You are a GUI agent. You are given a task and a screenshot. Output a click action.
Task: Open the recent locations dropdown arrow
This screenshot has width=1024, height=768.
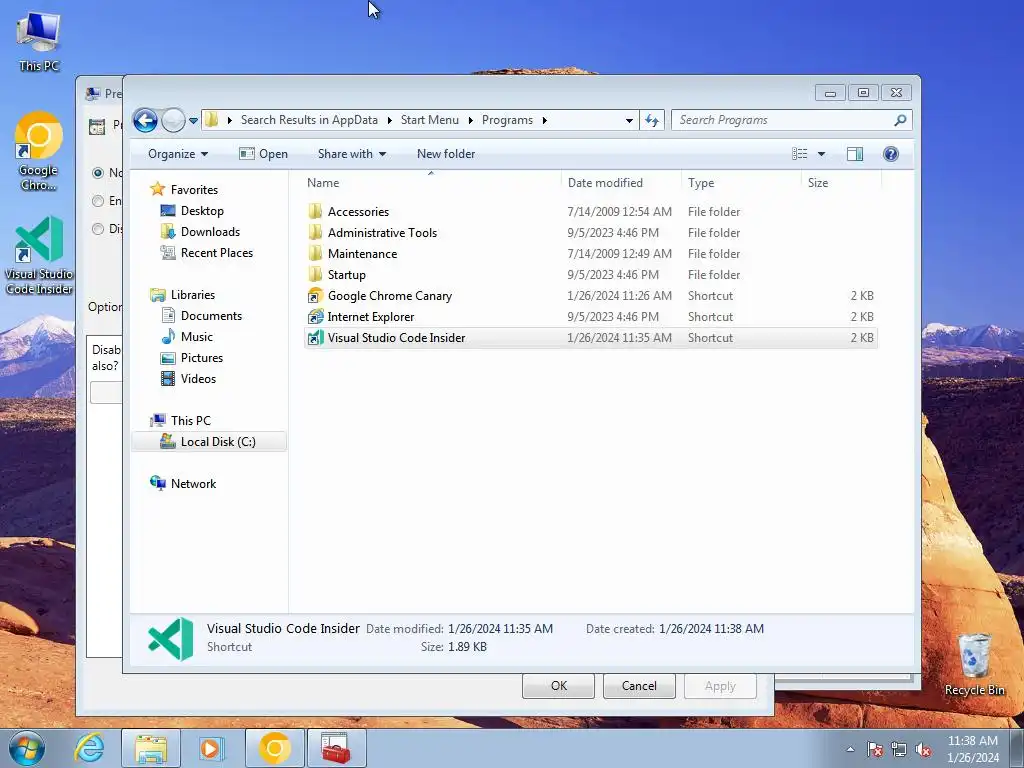(x=193, y=121)
